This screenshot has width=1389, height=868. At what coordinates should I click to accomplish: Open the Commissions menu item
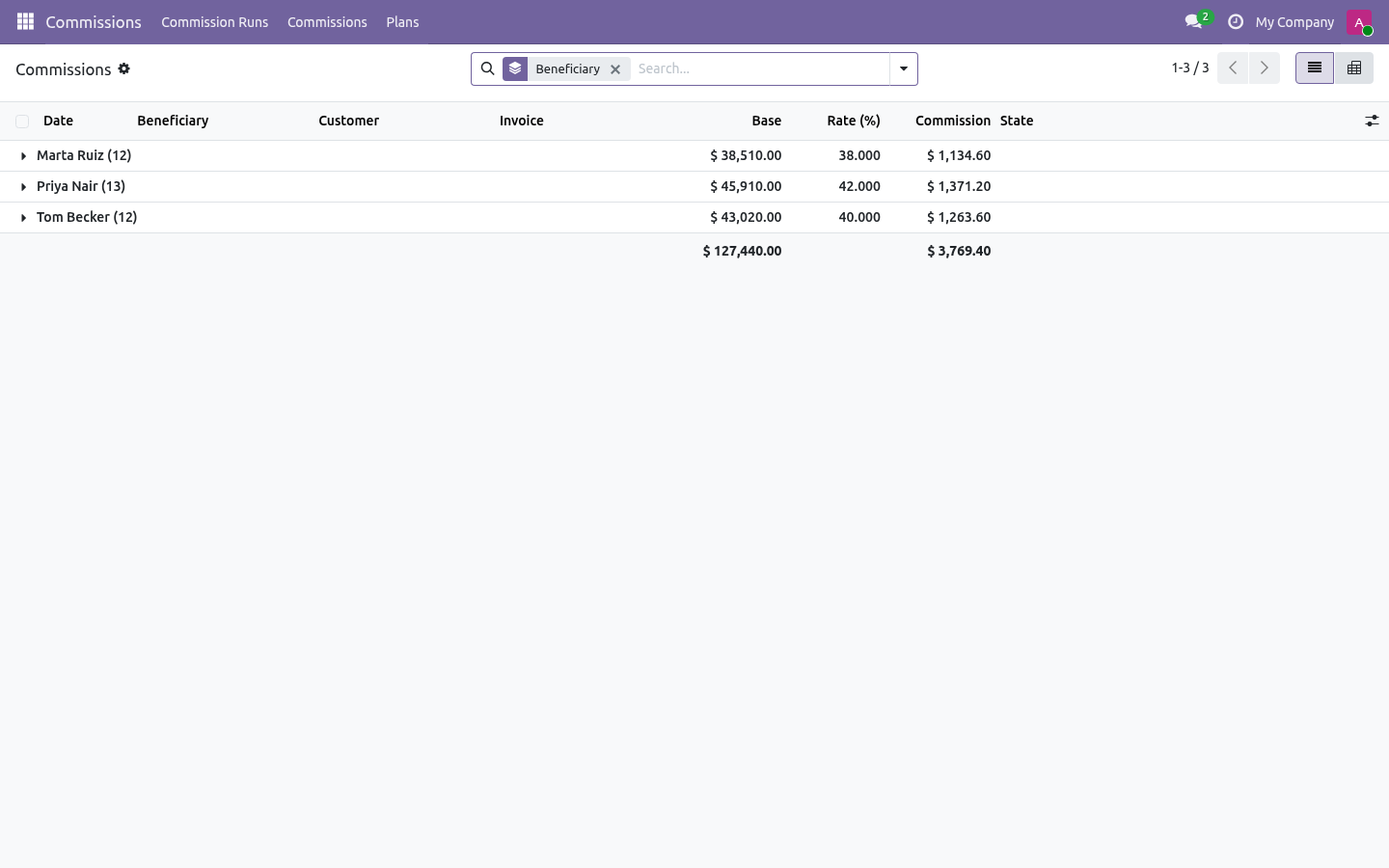327,22
